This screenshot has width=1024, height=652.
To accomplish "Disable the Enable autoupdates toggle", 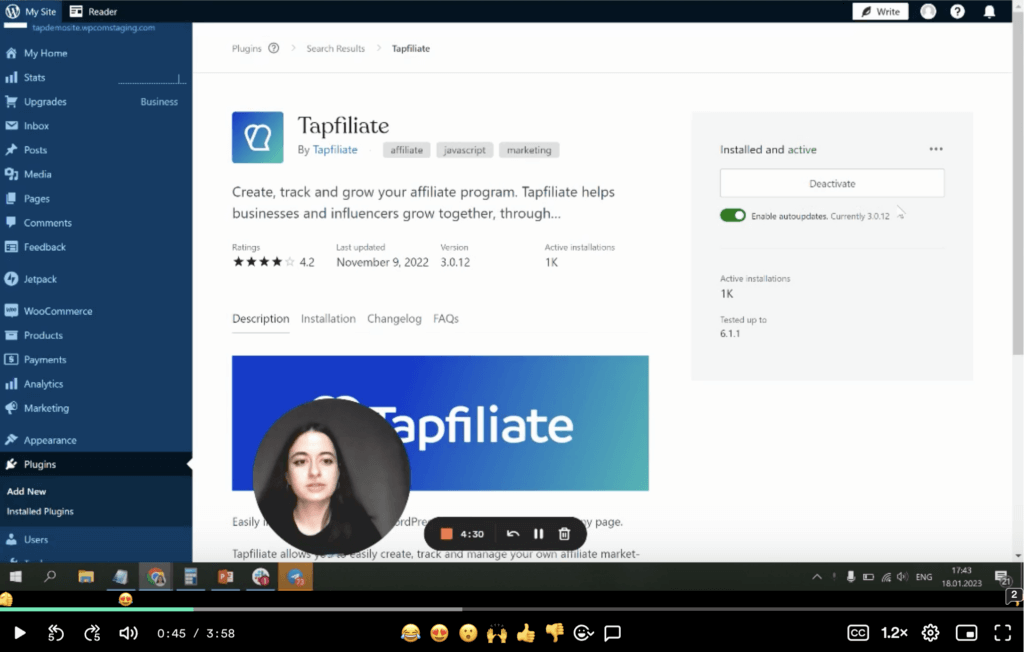I will pyautogui.click(x=733, y=215).
